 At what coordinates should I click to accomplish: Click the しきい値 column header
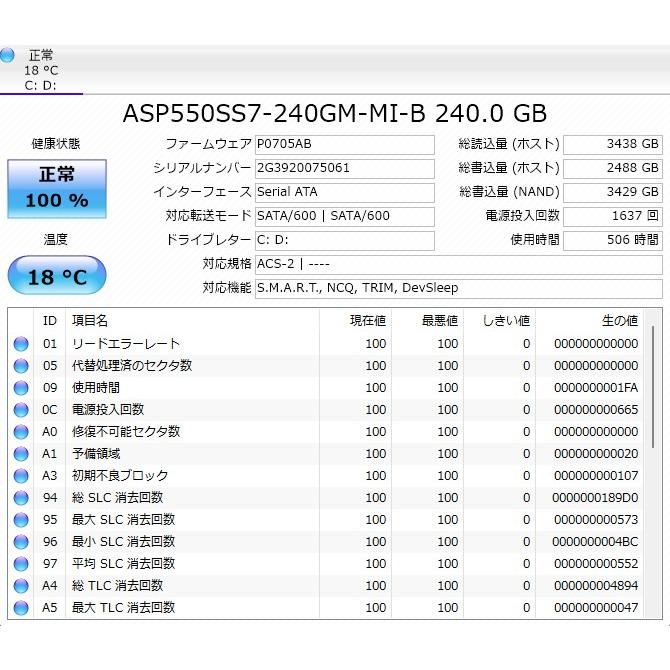500,320
